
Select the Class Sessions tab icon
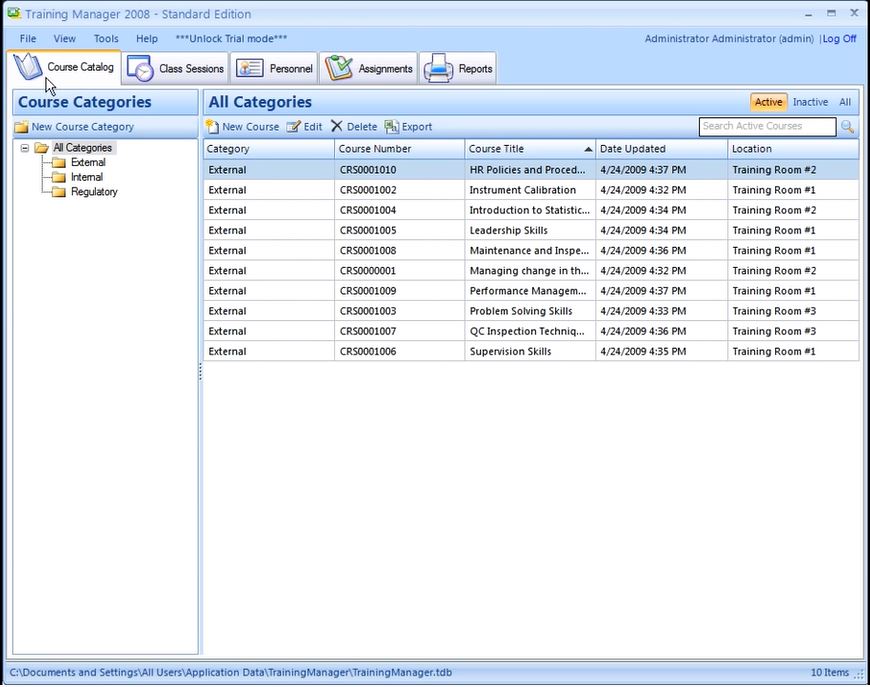(138, 68)
